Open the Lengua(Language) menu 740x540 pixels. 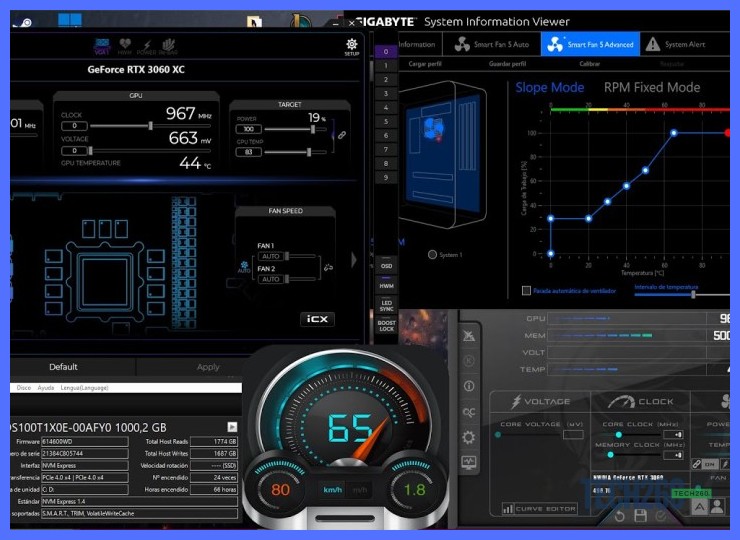click(84, 388)
